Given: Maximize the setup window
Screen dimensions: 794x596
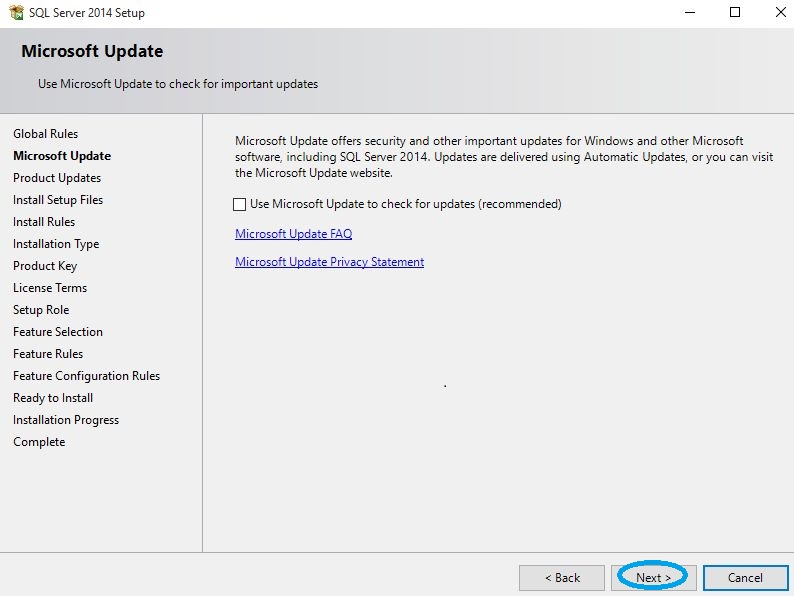Looking at the screenshot, I should [x=735, y=12].
